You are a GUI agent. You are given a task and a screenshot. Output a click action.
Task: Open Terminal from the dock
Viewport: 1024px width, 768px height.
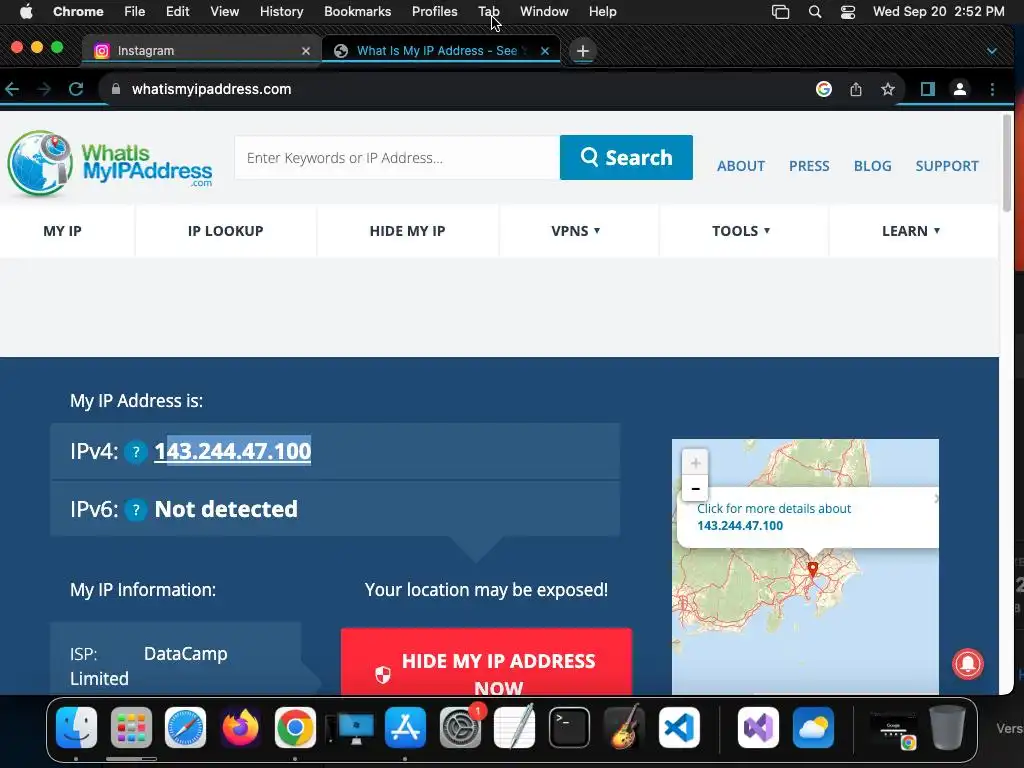pos(569,728)
